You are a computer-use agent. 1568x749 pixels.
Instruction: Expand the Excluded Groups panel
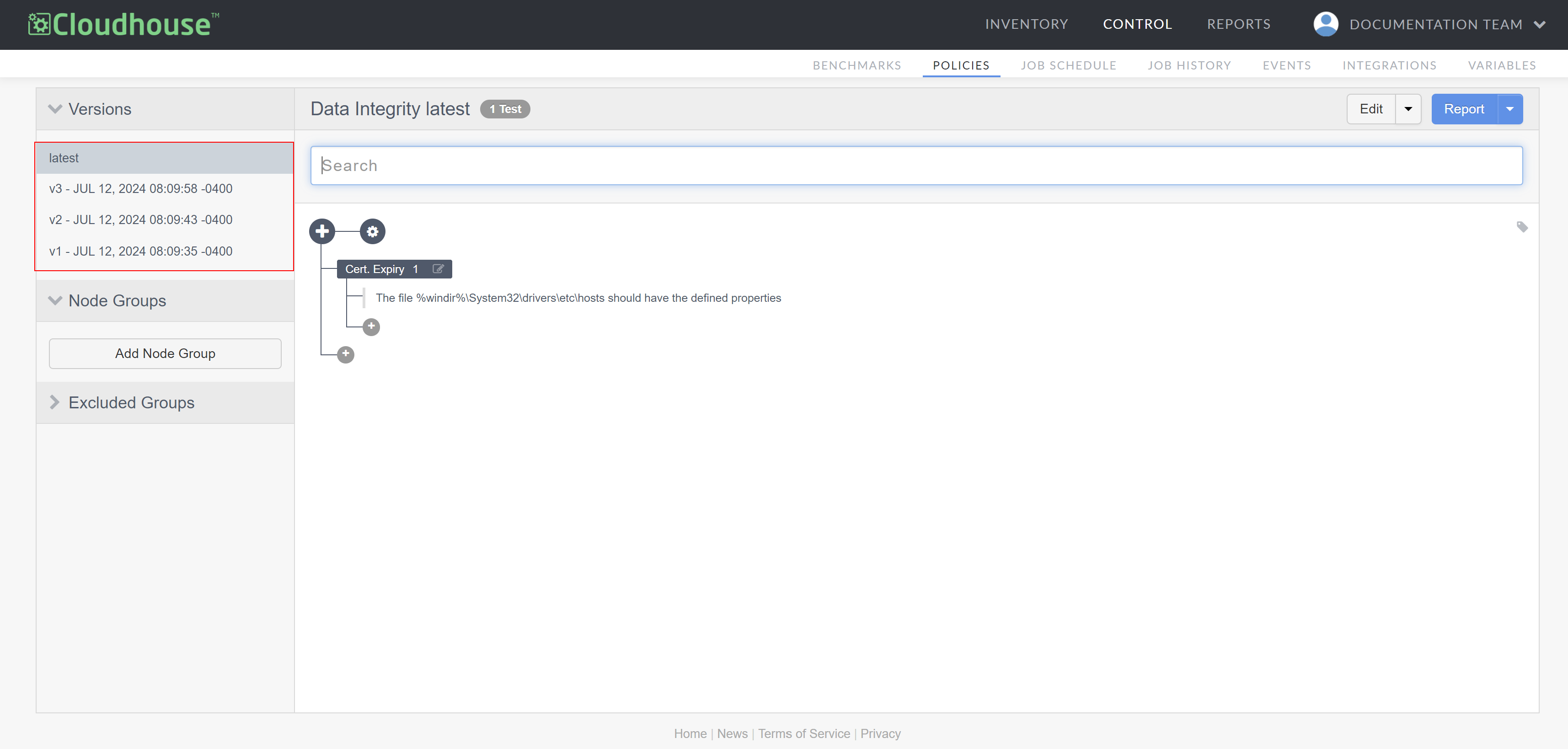pos(55,402)
